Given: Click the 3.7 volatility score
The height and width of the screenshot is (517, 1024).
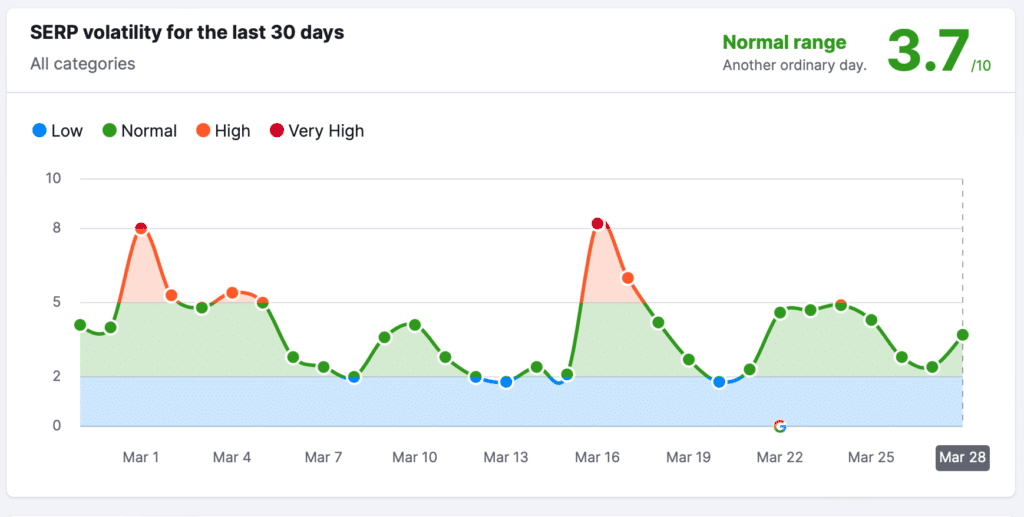Looking at the screenshot, I should [928, 51].
